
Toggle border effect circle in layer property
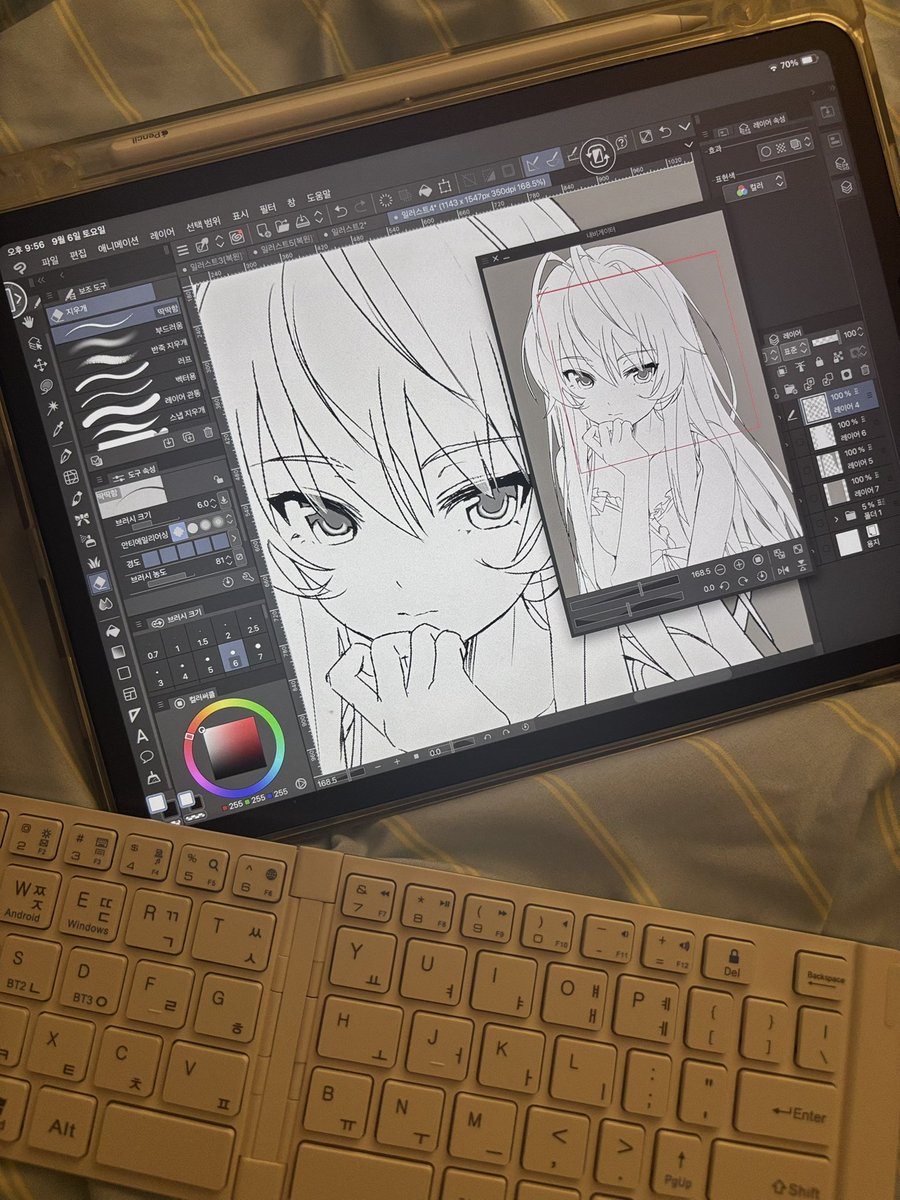(766, 151)
